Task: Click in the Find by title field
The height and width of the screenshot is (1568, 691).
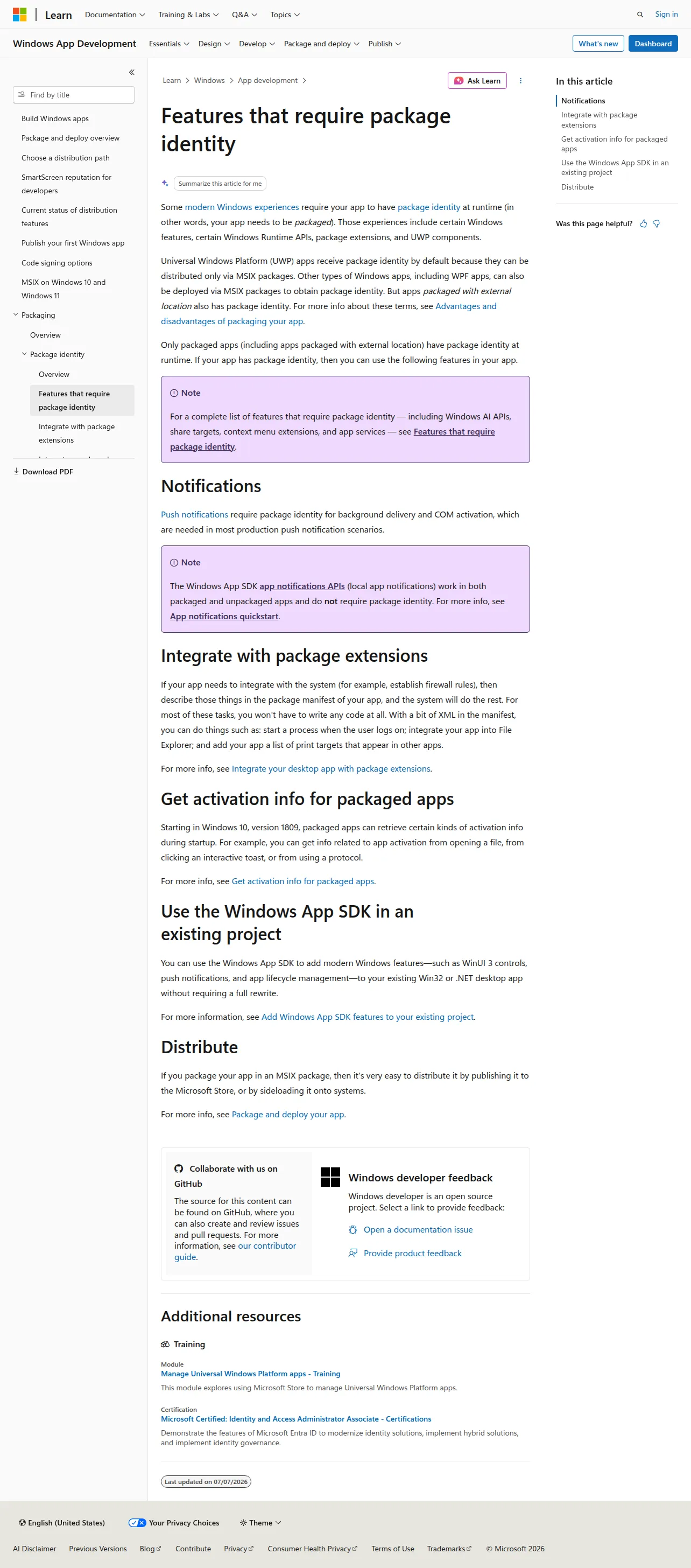Action: (x=74, y=95)
